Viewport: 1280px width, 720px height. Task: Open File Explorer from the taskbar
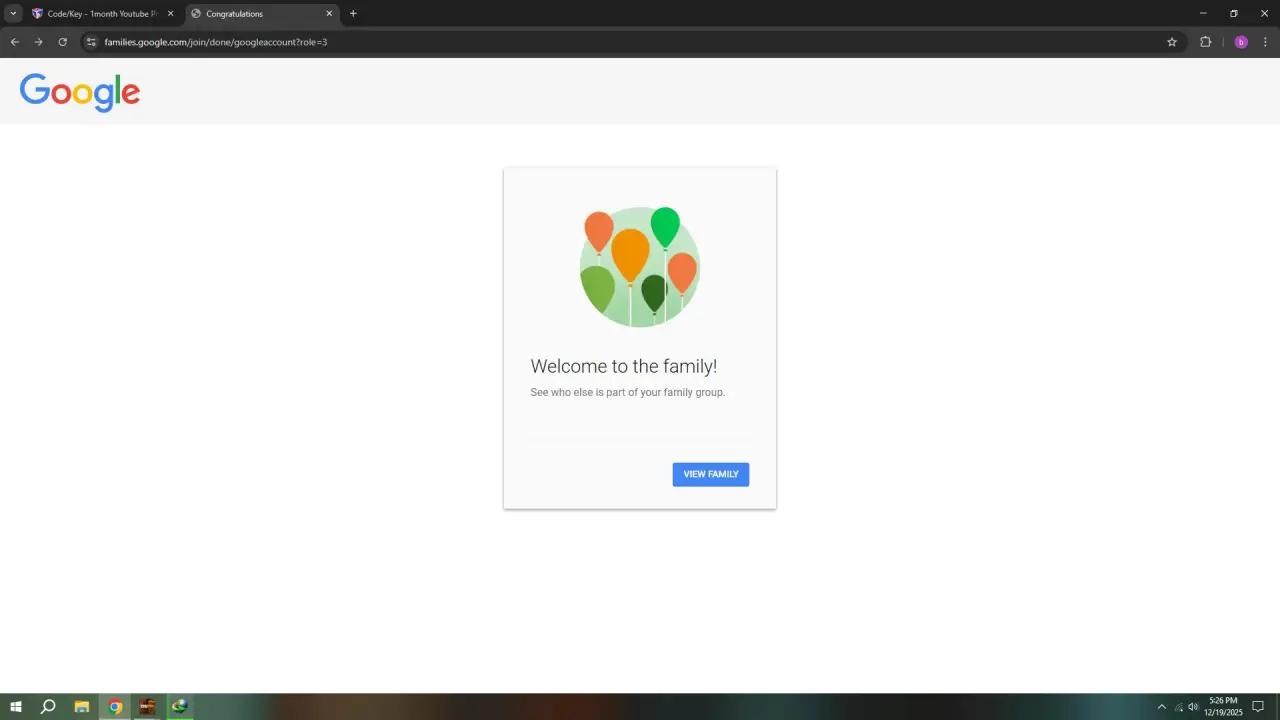82,707
